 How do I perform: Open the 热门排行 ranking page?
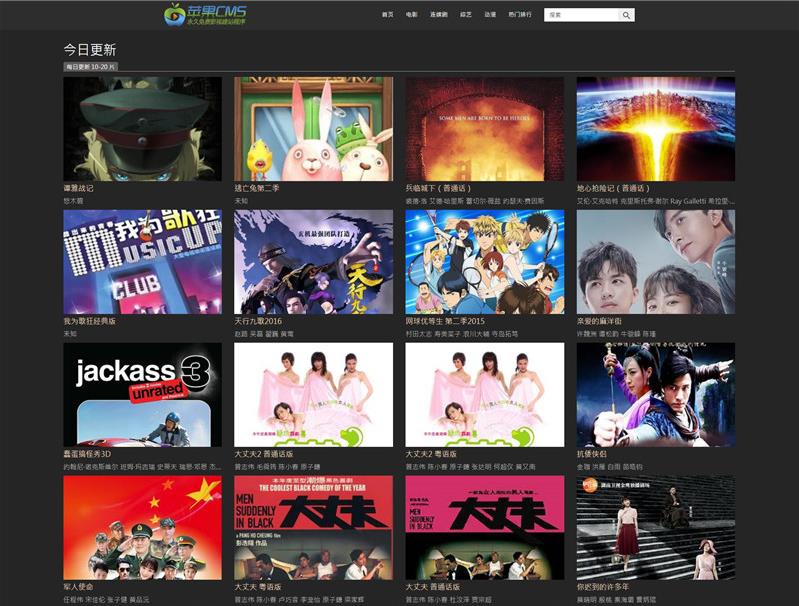[x=521, y=15]
